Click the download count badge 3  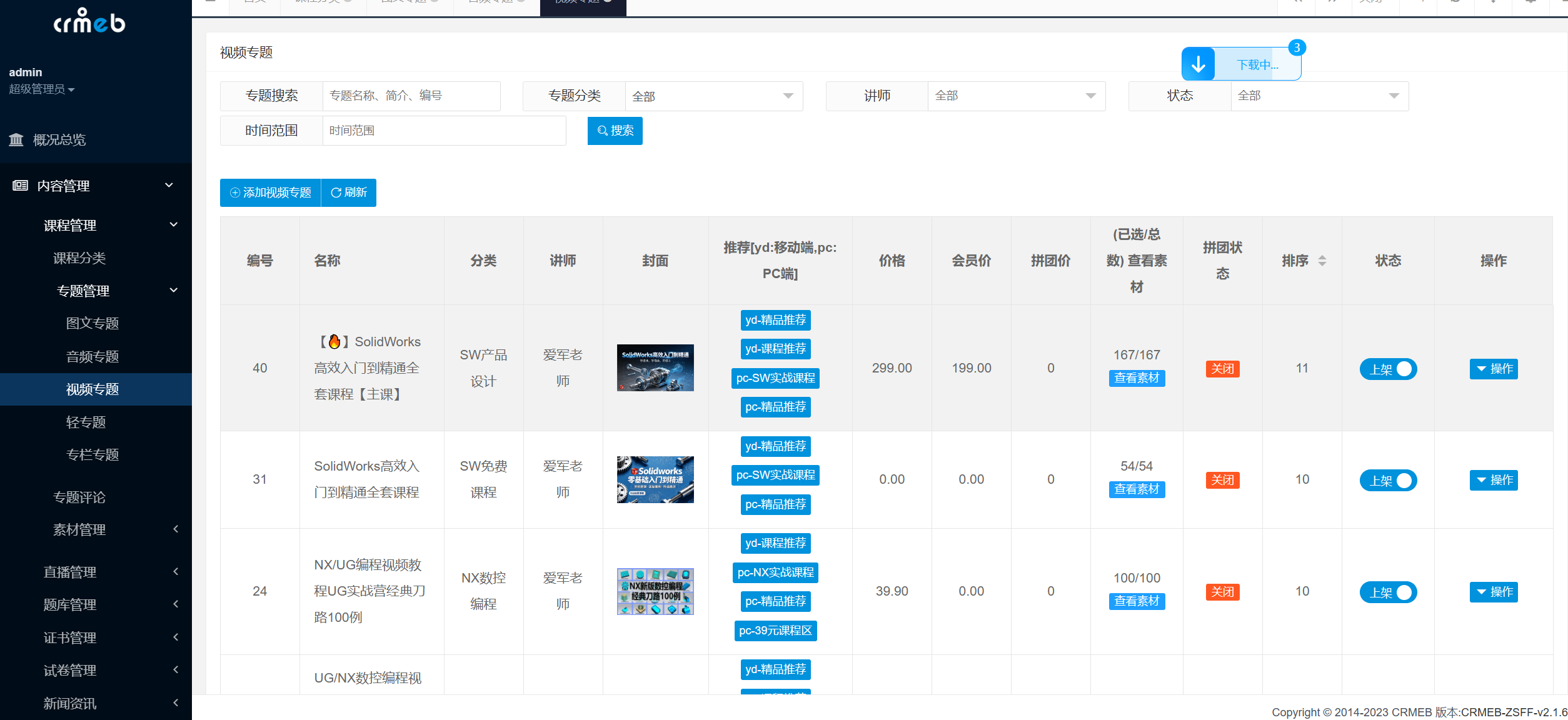[1297, 47]
